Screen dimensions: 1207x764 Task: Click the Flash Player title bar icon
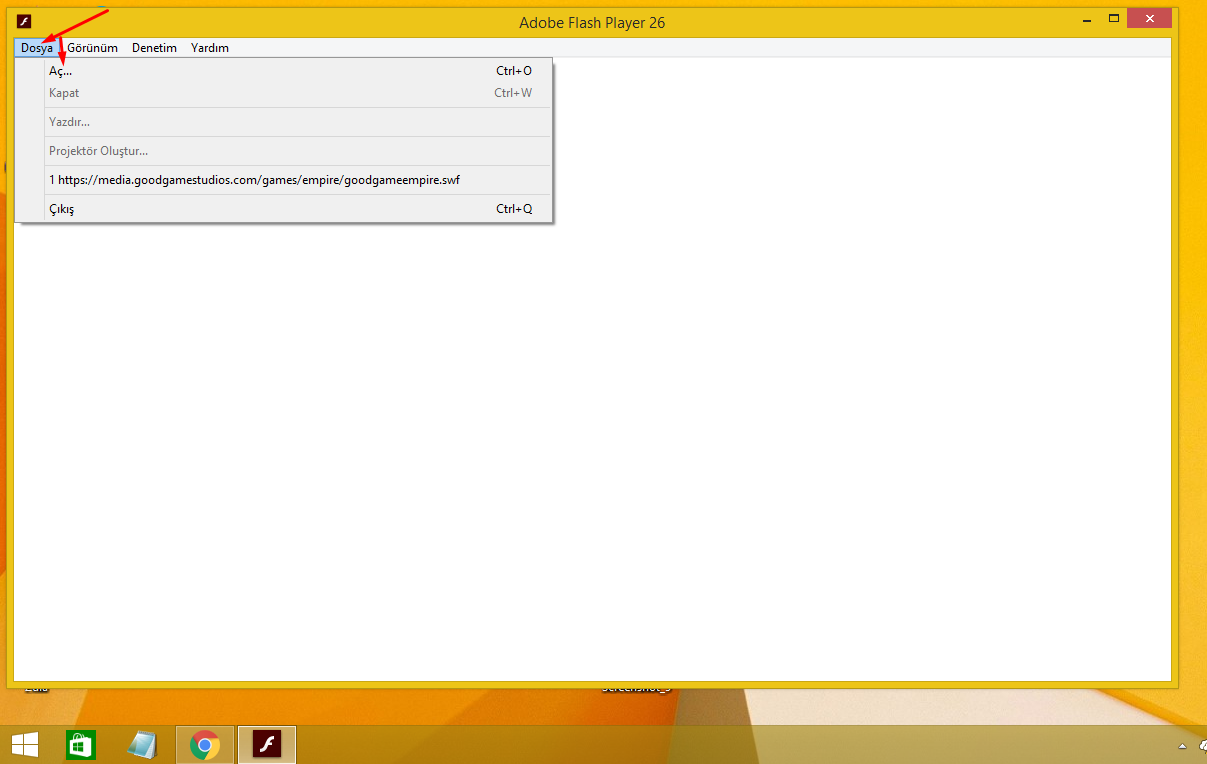24,22
